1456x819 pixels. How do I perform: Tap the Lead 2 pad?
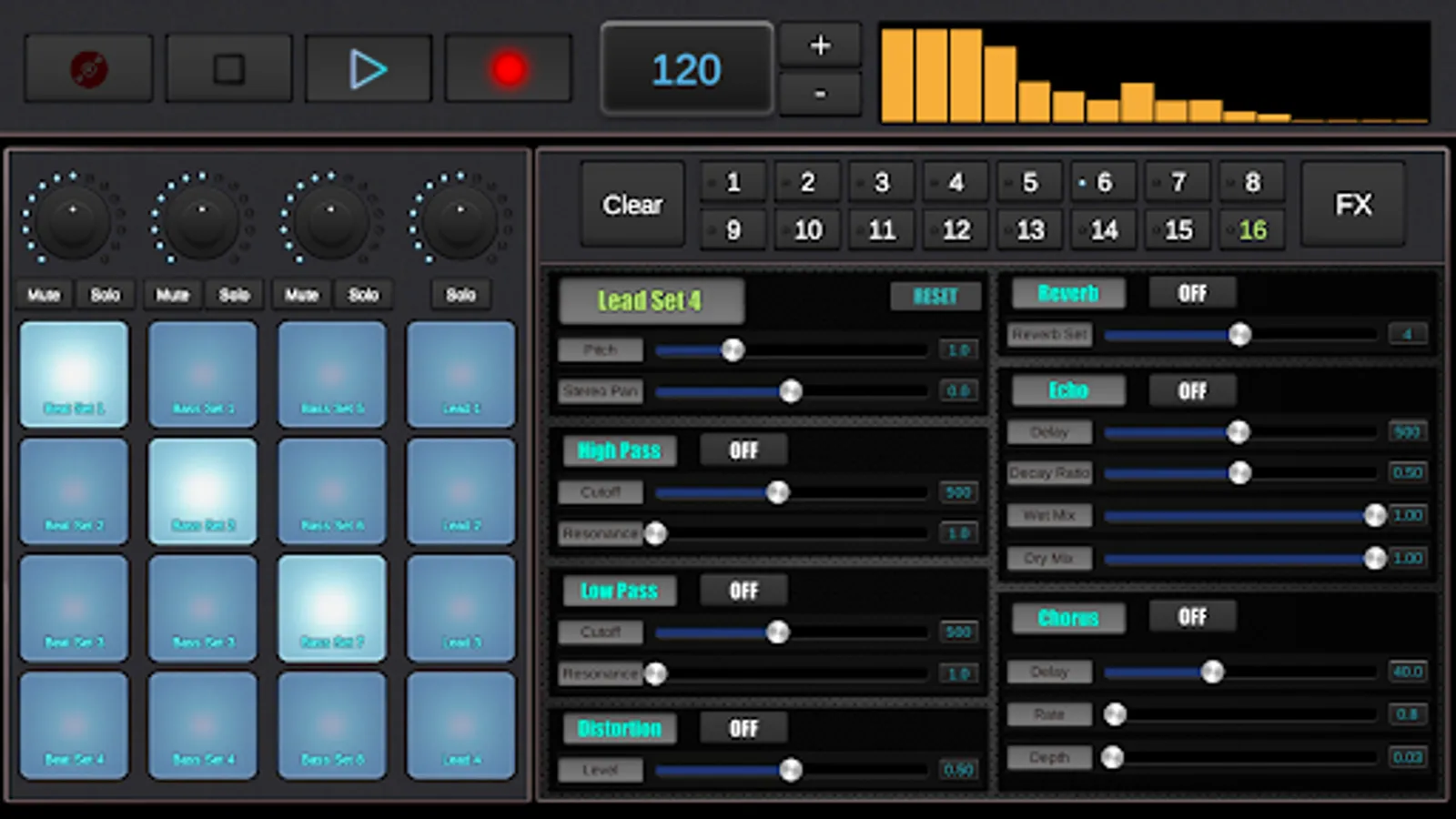[x=461, y=491]
